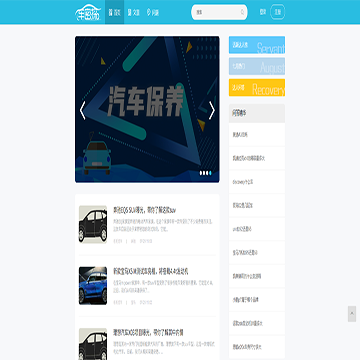This screenshot has width=360, height=360.
Task: Click the outlined register button in header
Action: pos(278,12)
